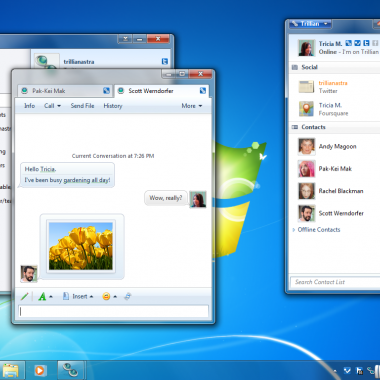
Task: Click trillianastra name in the background window
Action: 79,62
